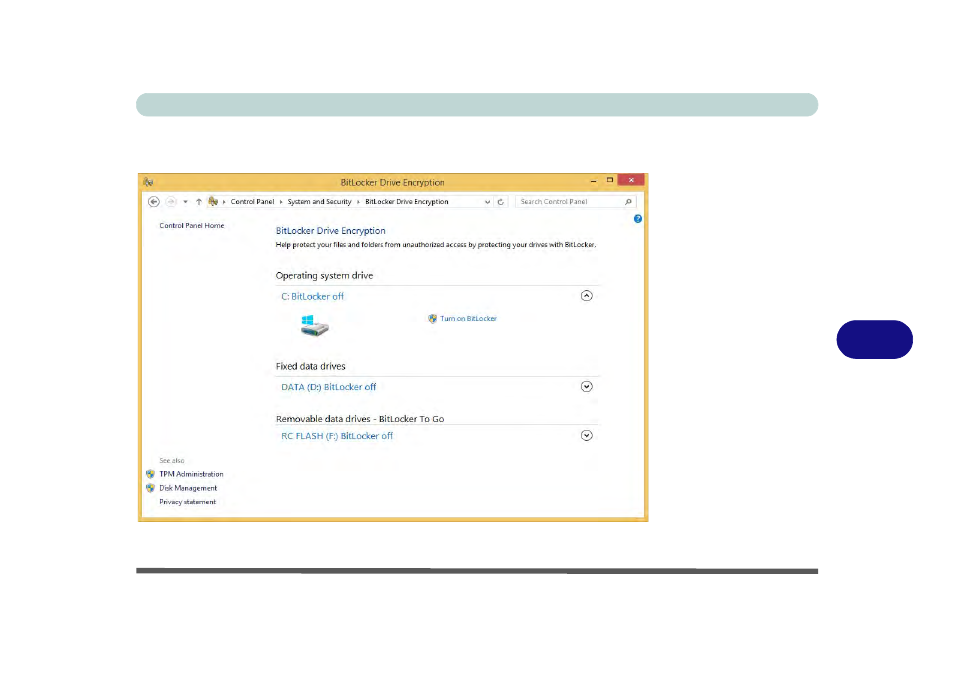Screen dimensions: 954x673
Task: Select Control Panel in the breadcrumb
Action: (x=252, y=201)
